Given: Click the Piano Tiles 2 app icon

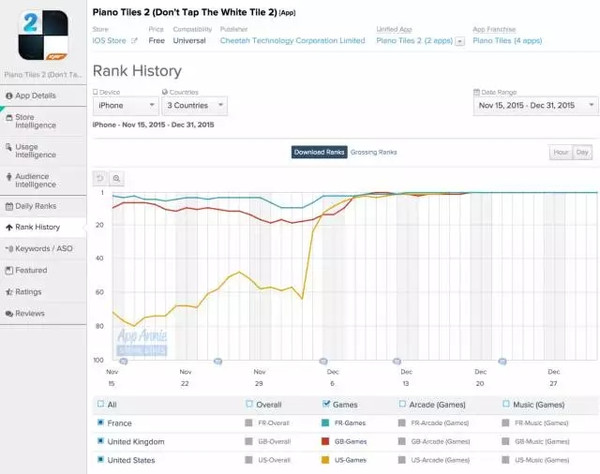Looking at the screenshot, I should click(44, 36).
